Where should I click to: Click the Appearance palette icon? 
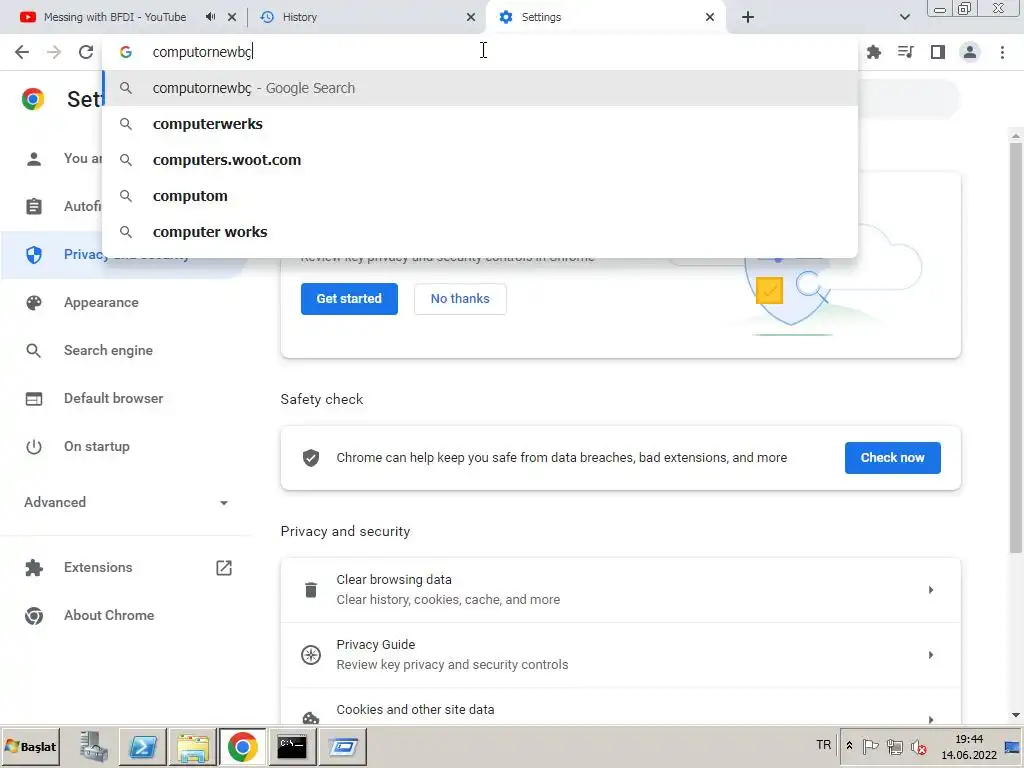(x=34, y=302)
